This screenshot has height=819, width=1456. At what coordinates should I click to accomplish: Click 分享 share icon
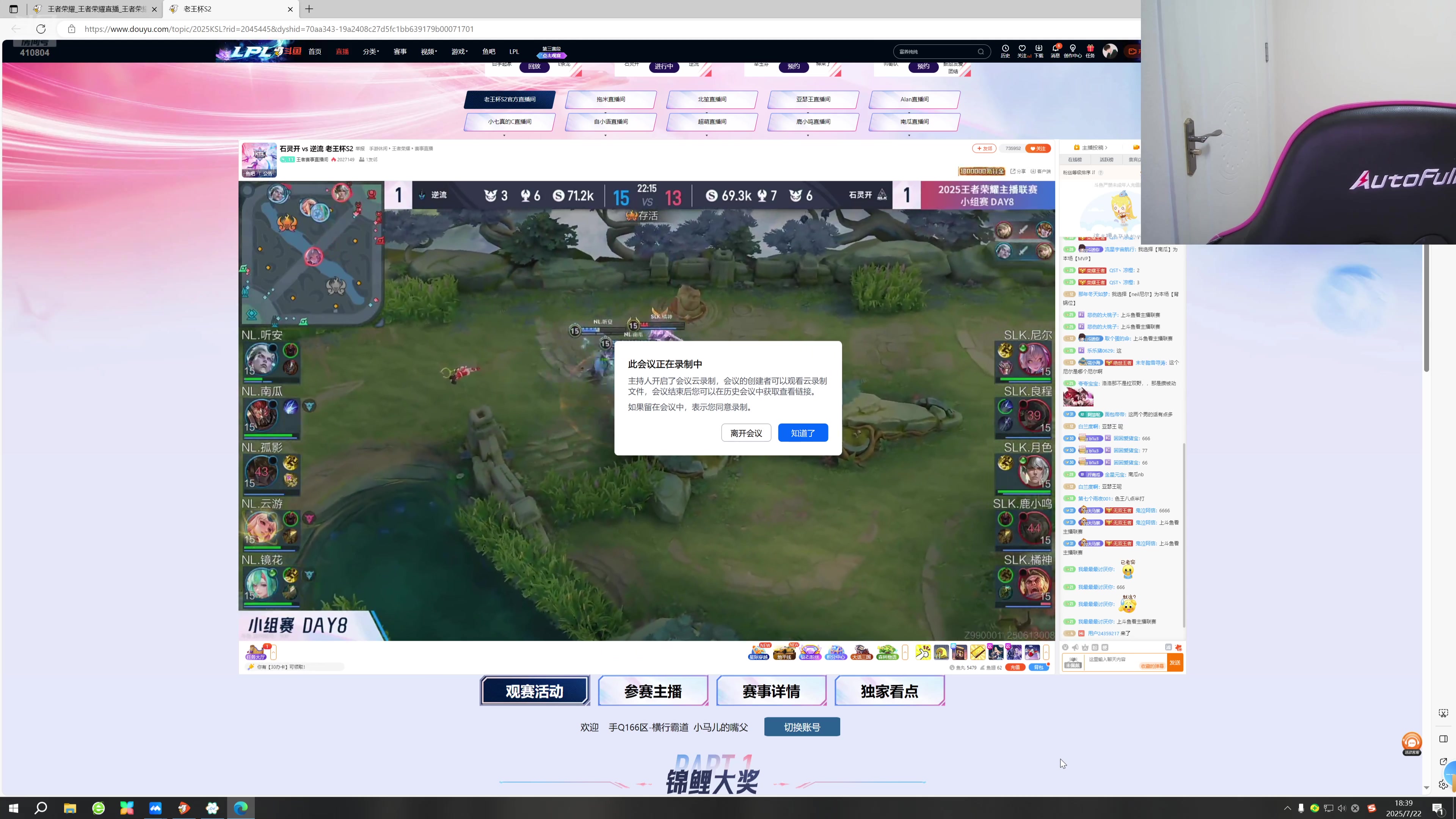pos(1017,171)
